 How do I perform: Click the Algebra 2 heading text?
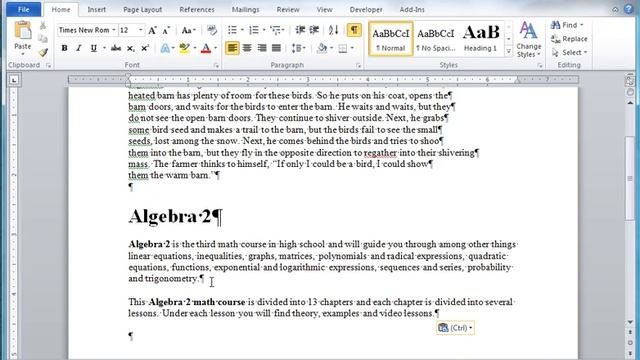coord(170,216)
